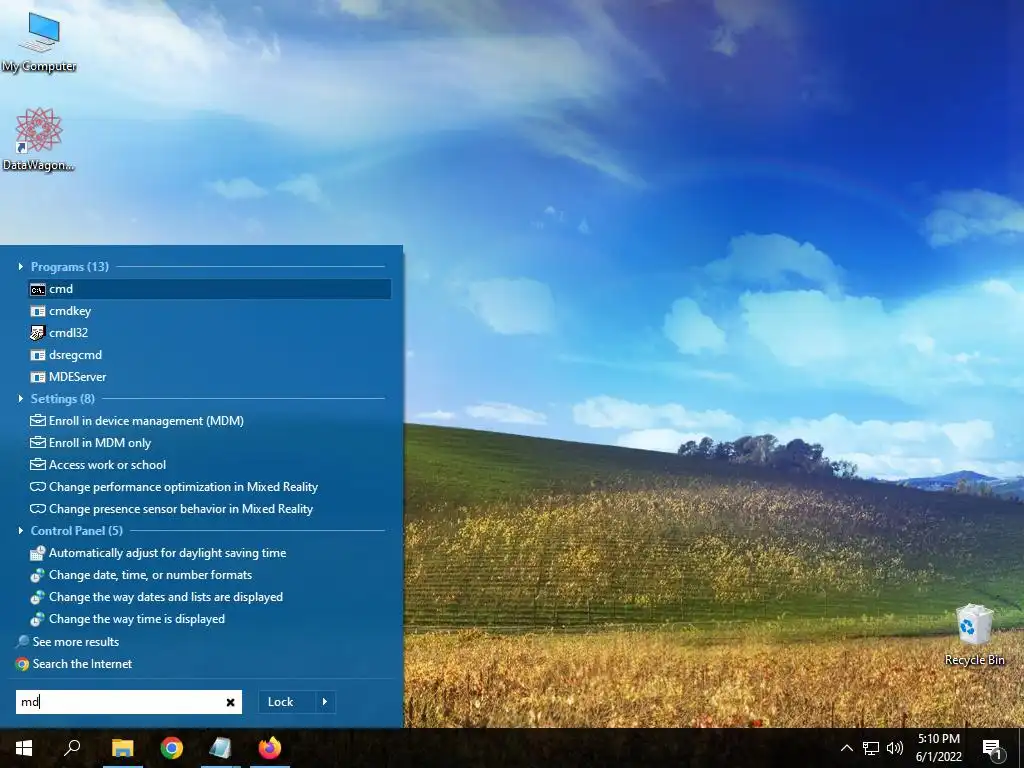The height and width of the screenshot is (768, 1024).
Task: Select the Recycle Bin desktop icon
Action: [x=974, y=635]
